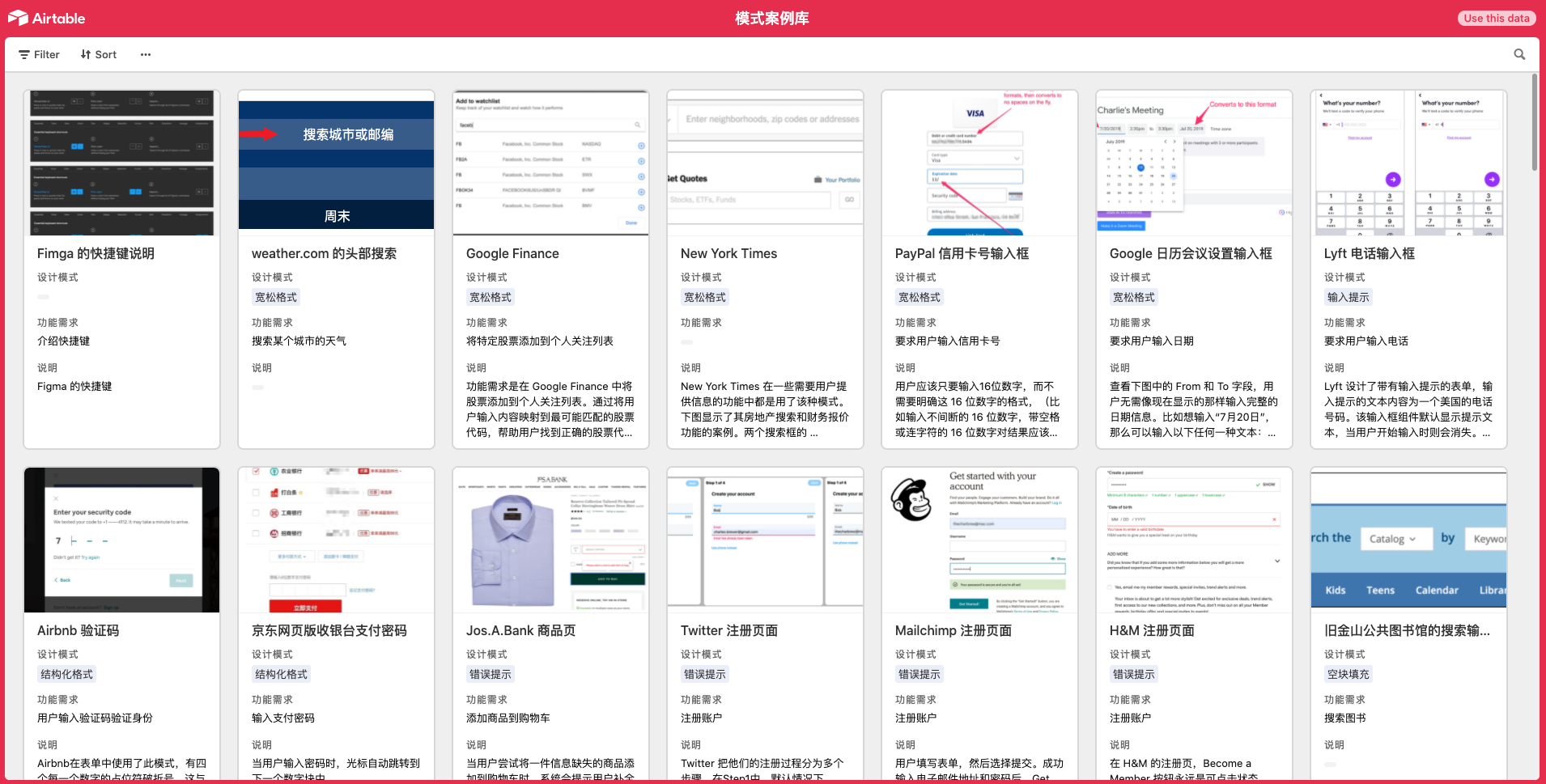Click the text 输入支付密码
Image resolution: width=1546 pixels, height=784 pixels.
click(x=283, y=718)
